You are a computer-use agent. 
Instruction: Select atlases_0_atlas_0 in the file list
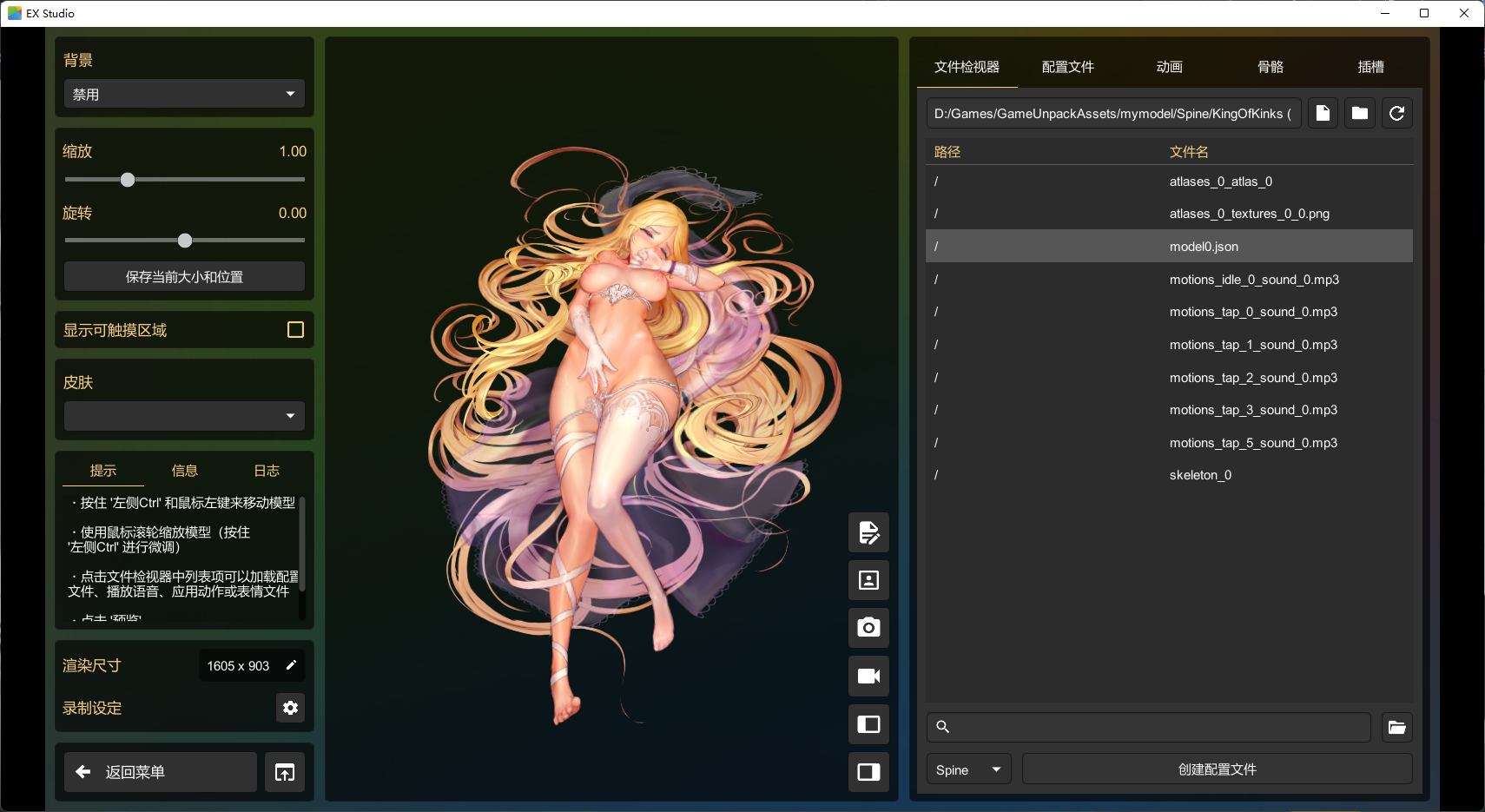pyautogui.click(x=1169, y=182)
